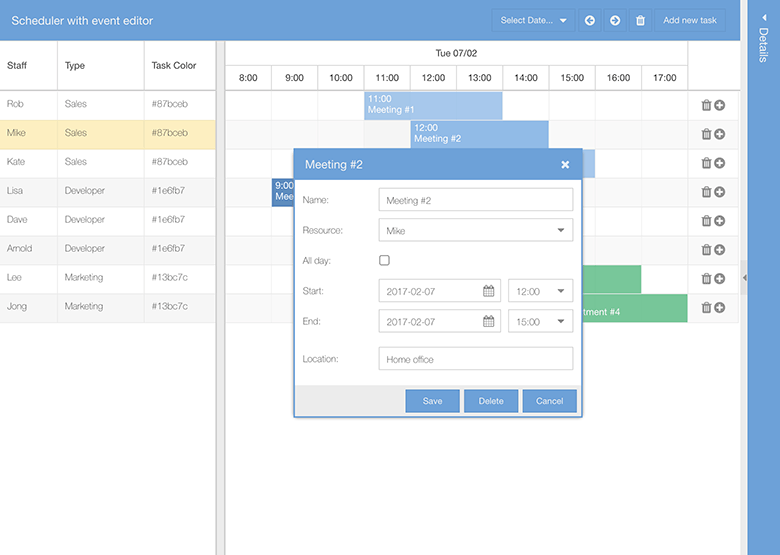Click the Name input field

point(476,200)
